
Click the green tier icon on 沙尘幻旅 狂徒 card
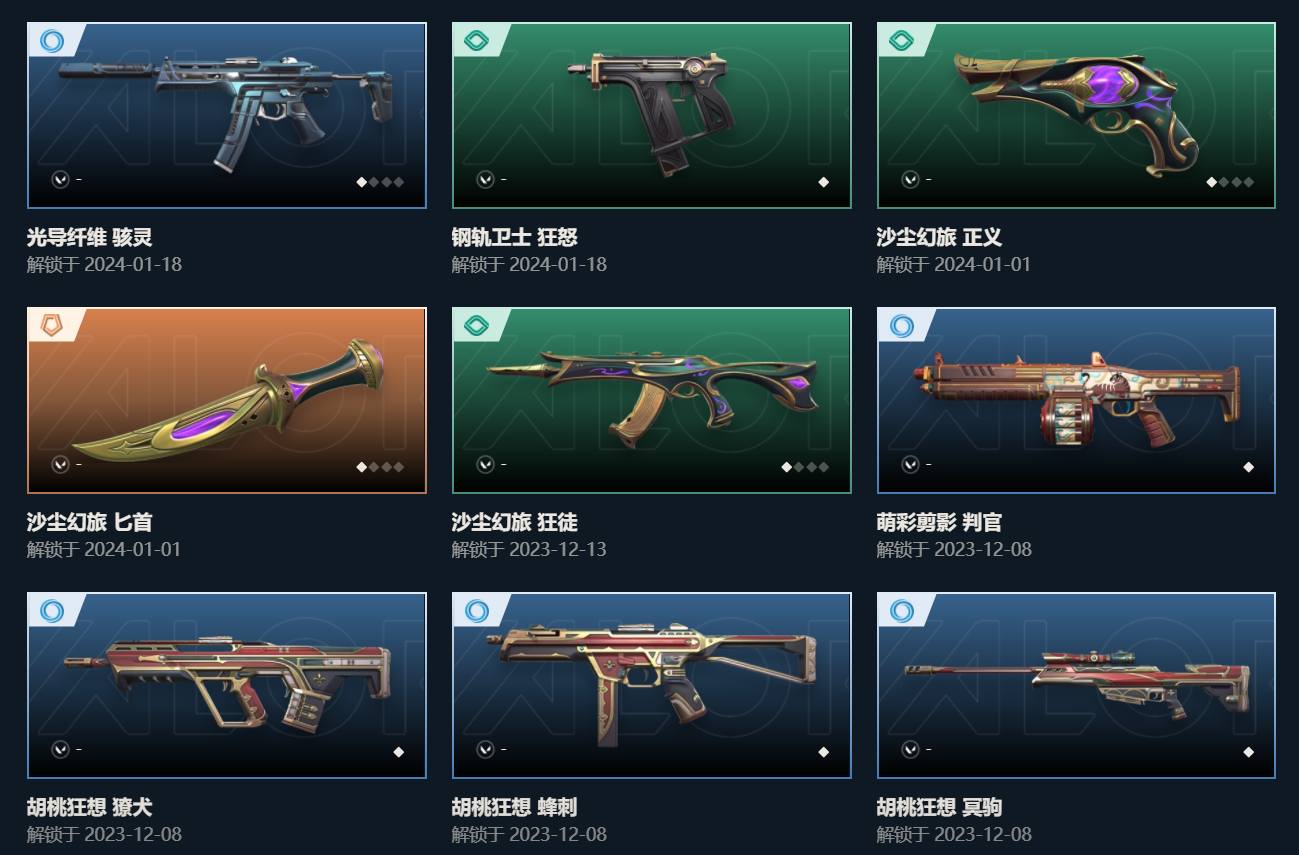[477, 326]
